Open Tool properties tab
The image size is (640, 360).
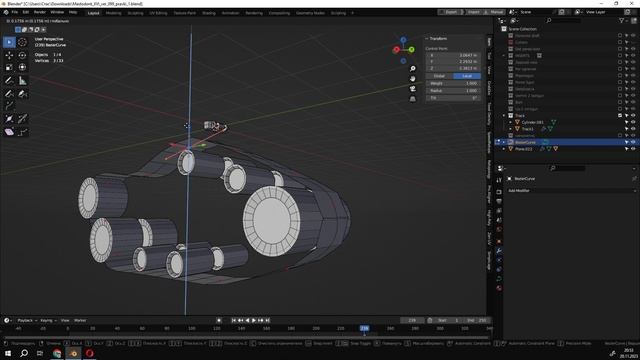[499, 180]
